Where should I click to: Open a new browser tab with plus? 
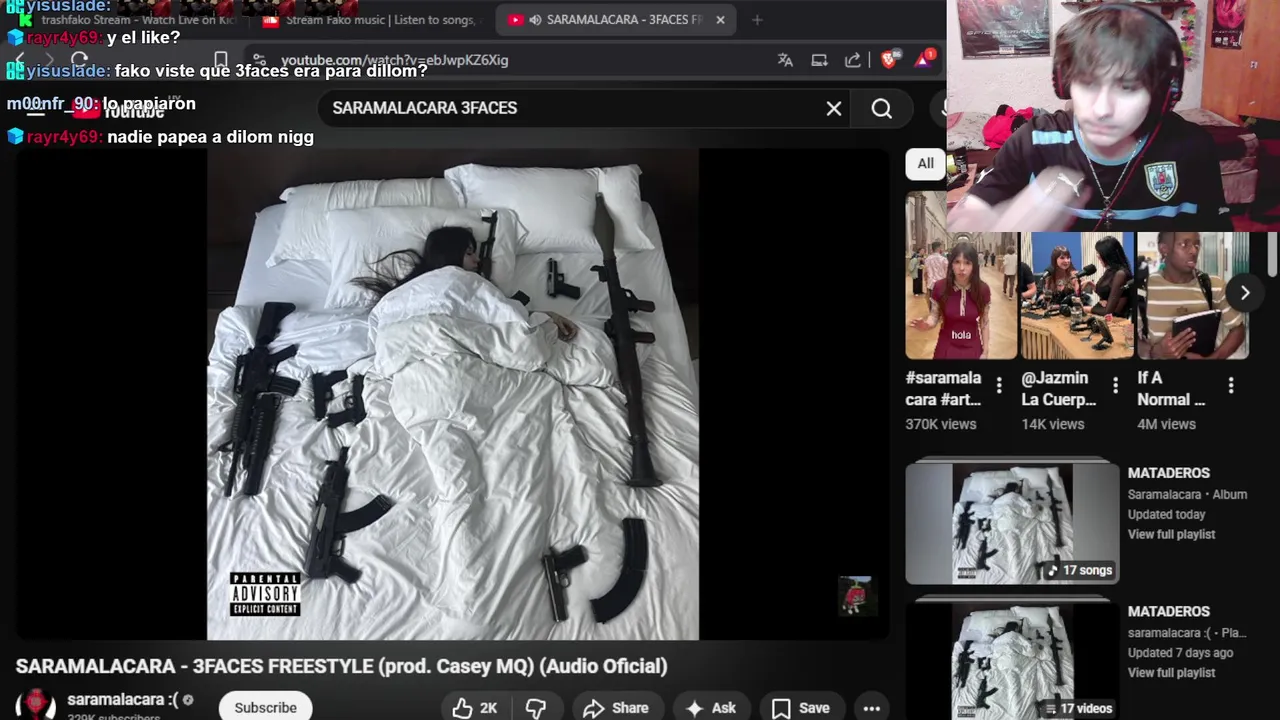[757, 20]
